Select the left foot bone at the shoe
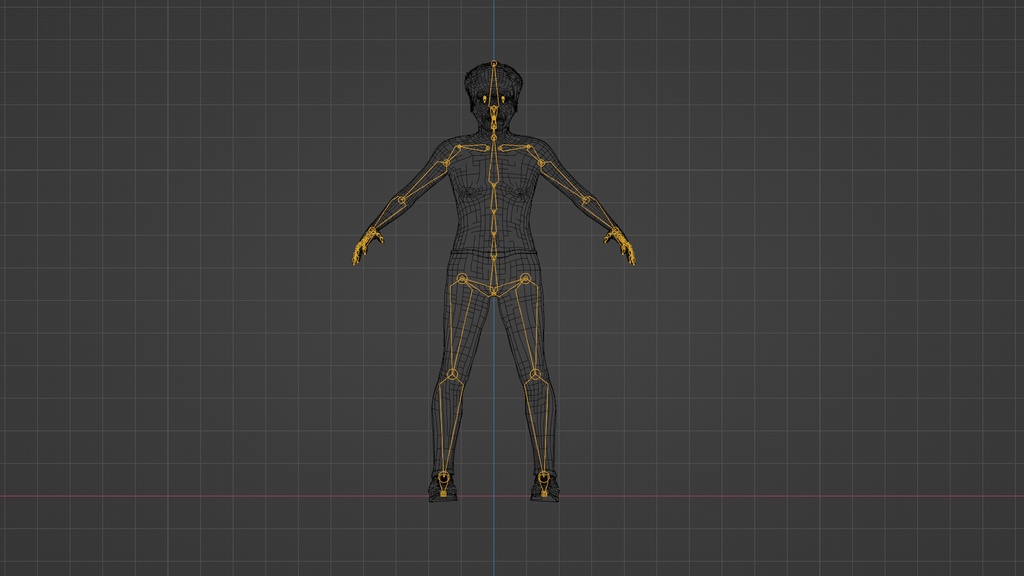Screen dimensions: 1024x576 [x=443, y=480]
